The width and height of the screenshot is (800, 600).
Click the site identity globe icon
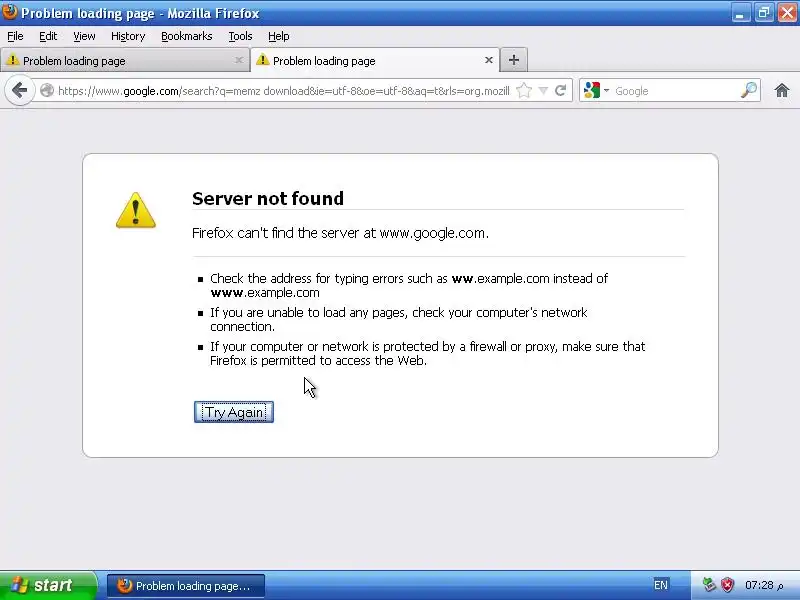pyautogui.click(x=46, y=91)
